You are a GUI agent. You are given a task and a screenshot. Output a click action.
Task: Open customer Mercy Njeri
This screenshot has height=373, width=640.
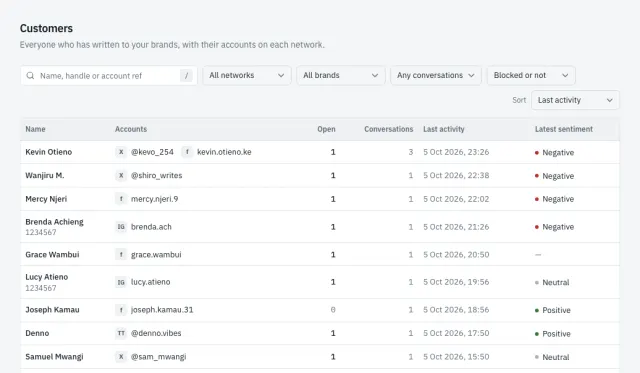pos(46,199)
